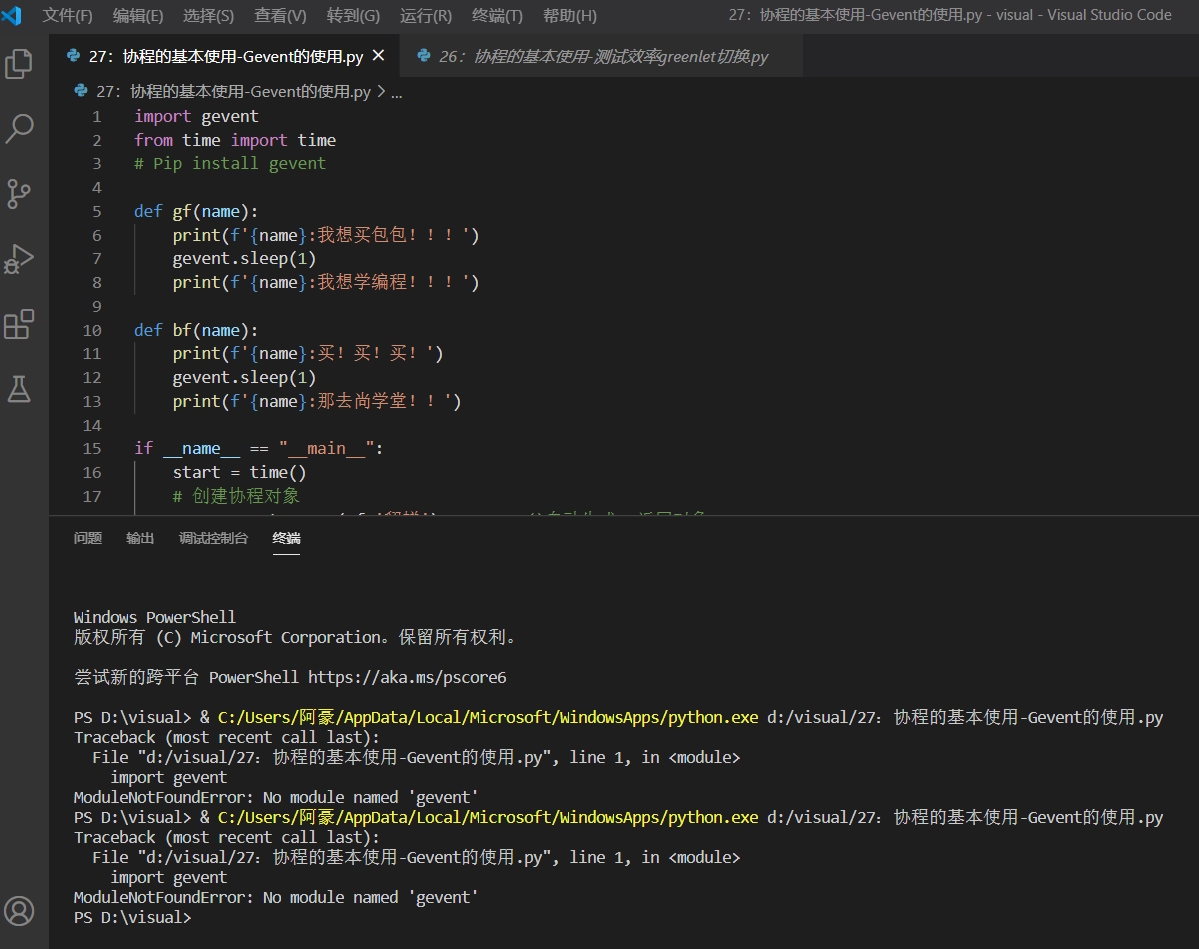1199x949 pixels.
Task: Open Source Control view
Action: tap(19, 193)
